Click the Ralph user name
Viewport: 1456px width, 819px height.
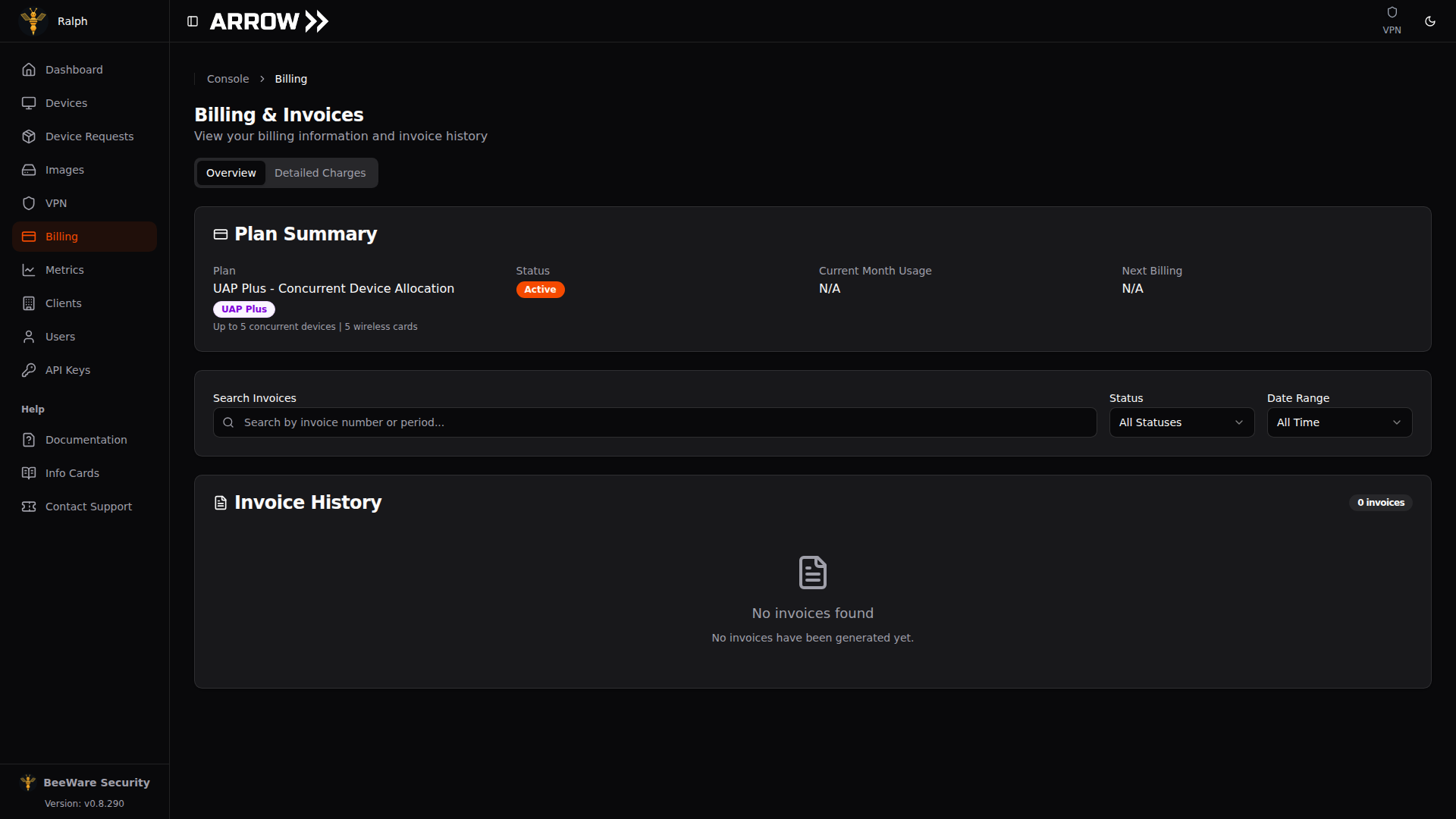tap(73, 21)
